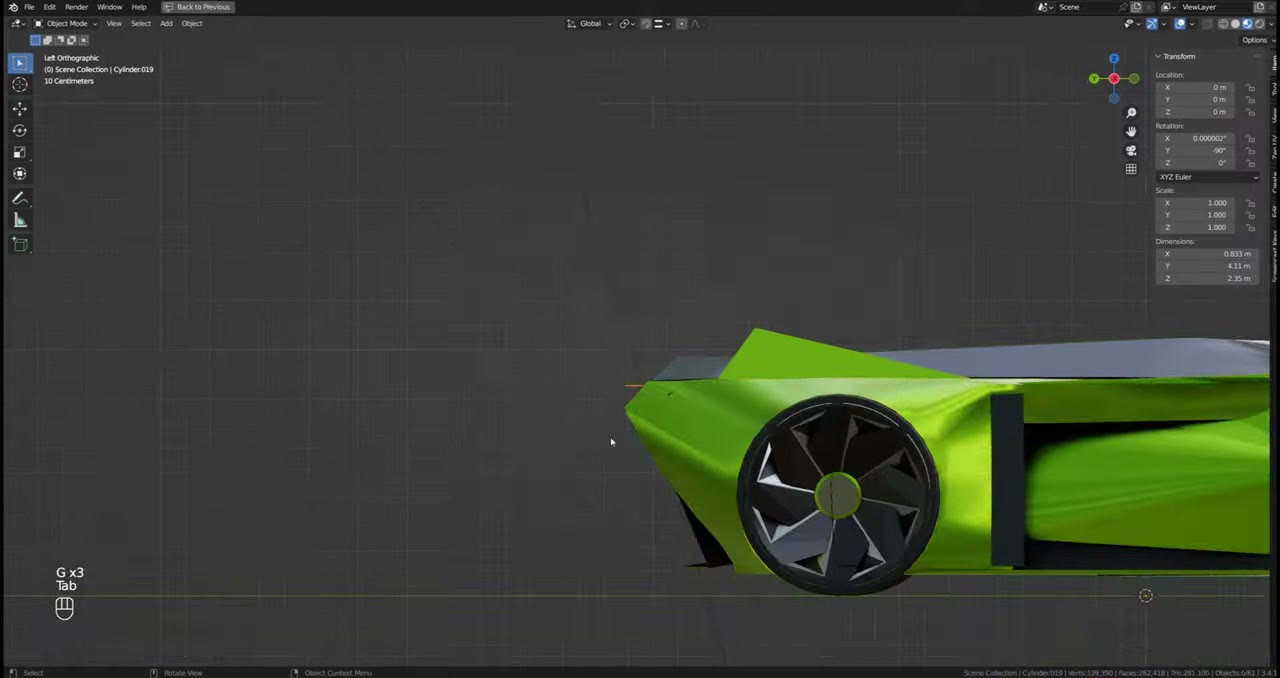Select solid viewport shading
The image size is (1280, 678).
1235,24
